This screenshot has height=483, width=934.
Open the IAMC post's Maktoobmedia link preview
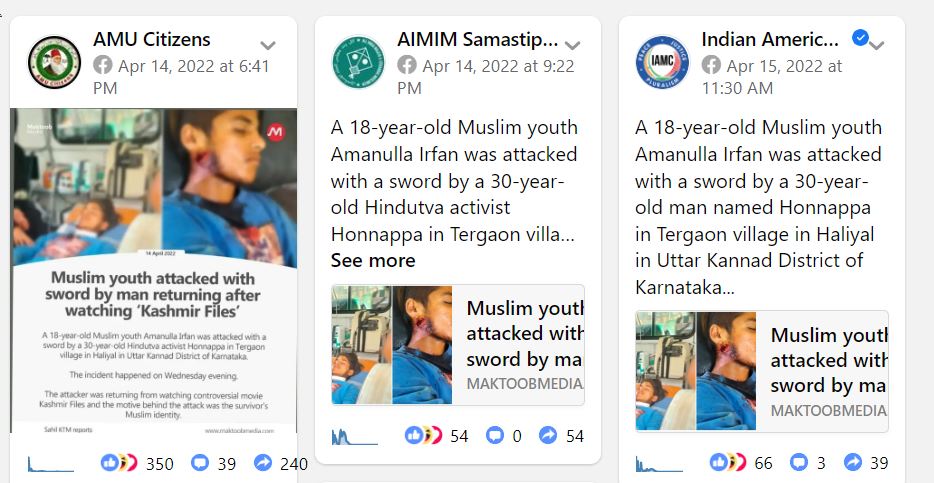pos(762,371)
